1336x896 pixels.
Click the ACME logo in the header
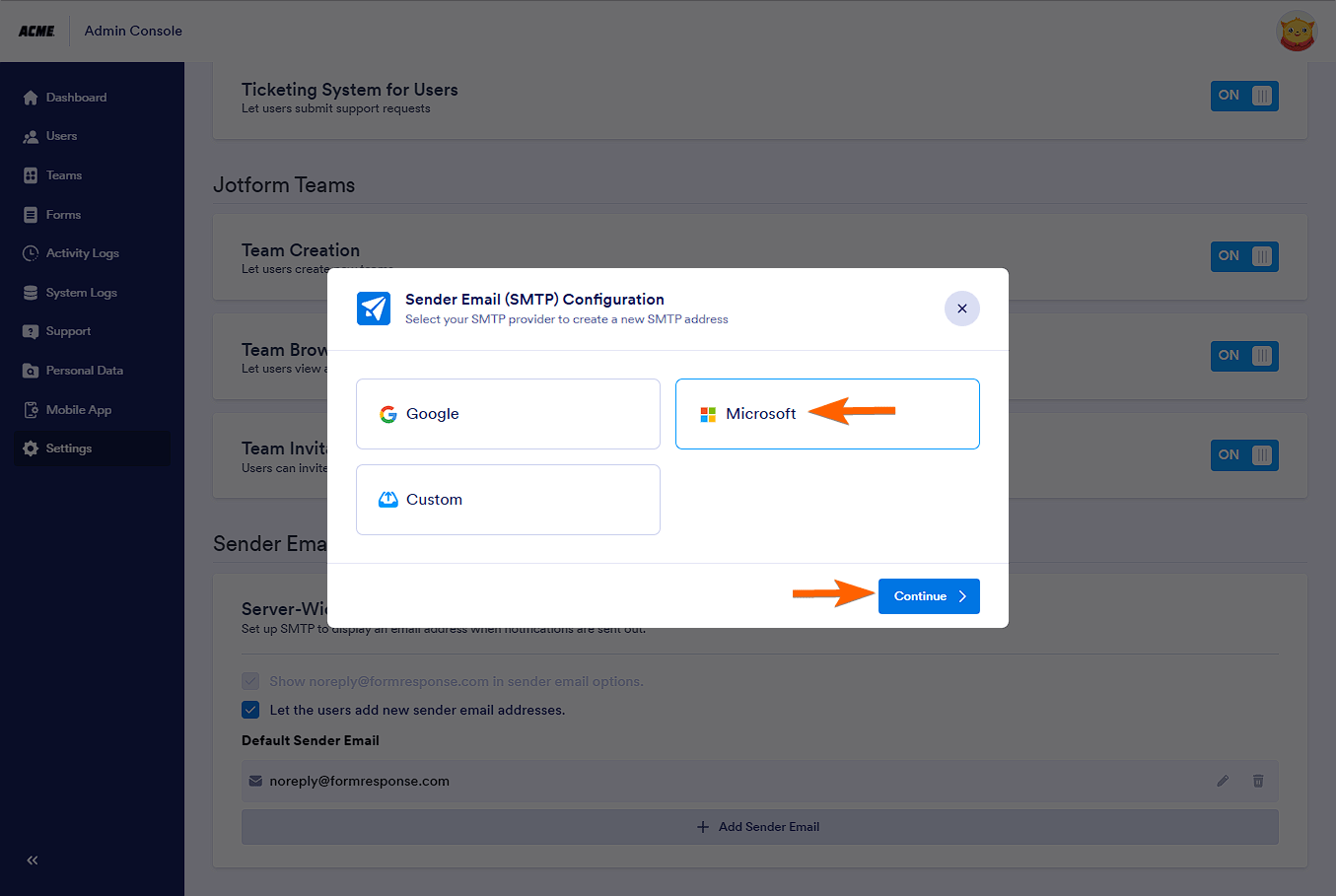36,32
